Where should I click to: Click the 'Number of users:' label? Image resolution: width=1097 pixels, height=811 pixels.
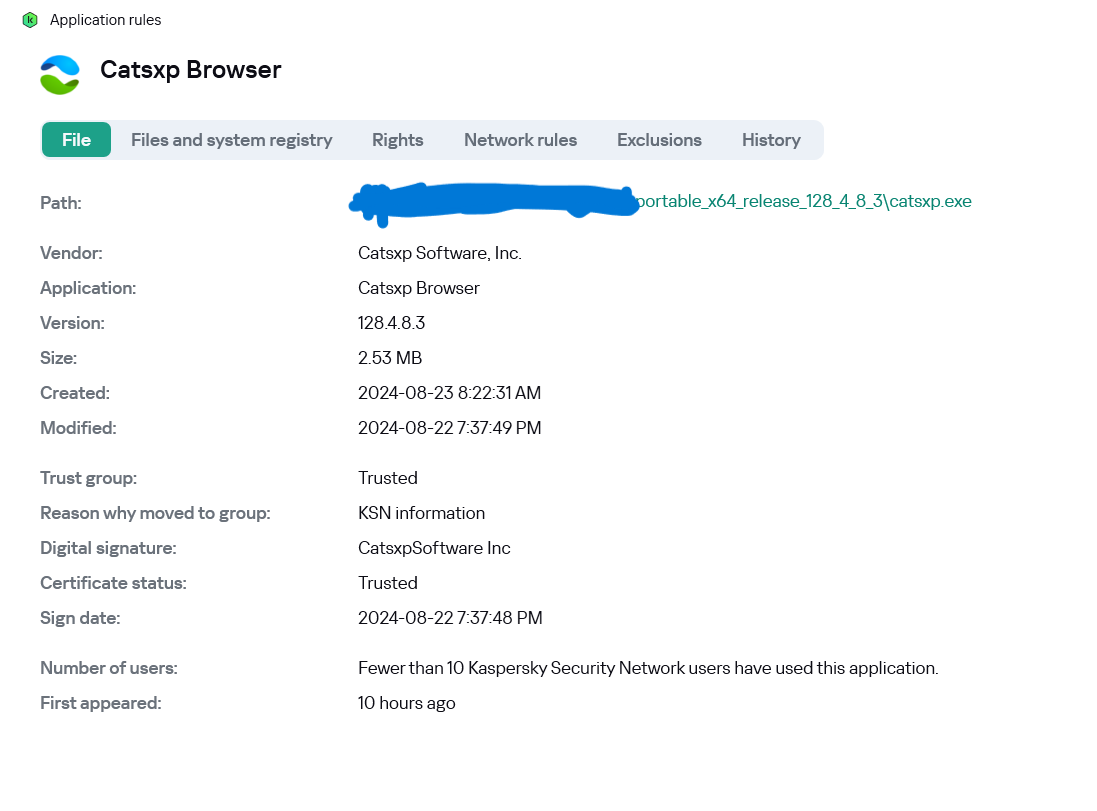[109, 668]
